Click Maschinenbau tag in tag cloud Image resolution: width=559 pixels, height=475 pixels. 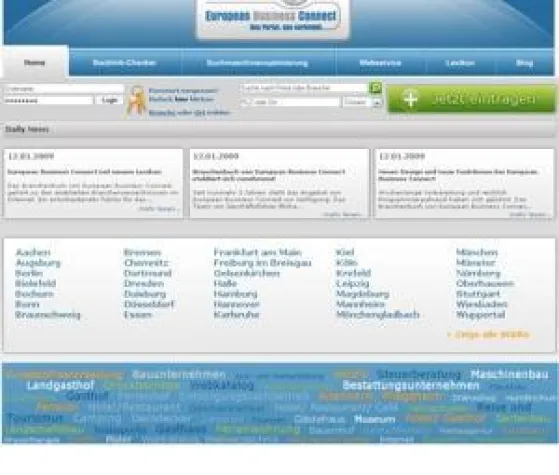[x=509, y=374]
